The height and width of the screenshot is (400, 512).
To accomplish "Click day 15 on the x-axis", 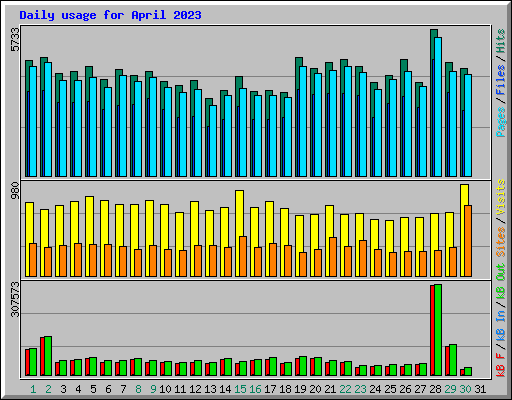I will pos(240,389).
